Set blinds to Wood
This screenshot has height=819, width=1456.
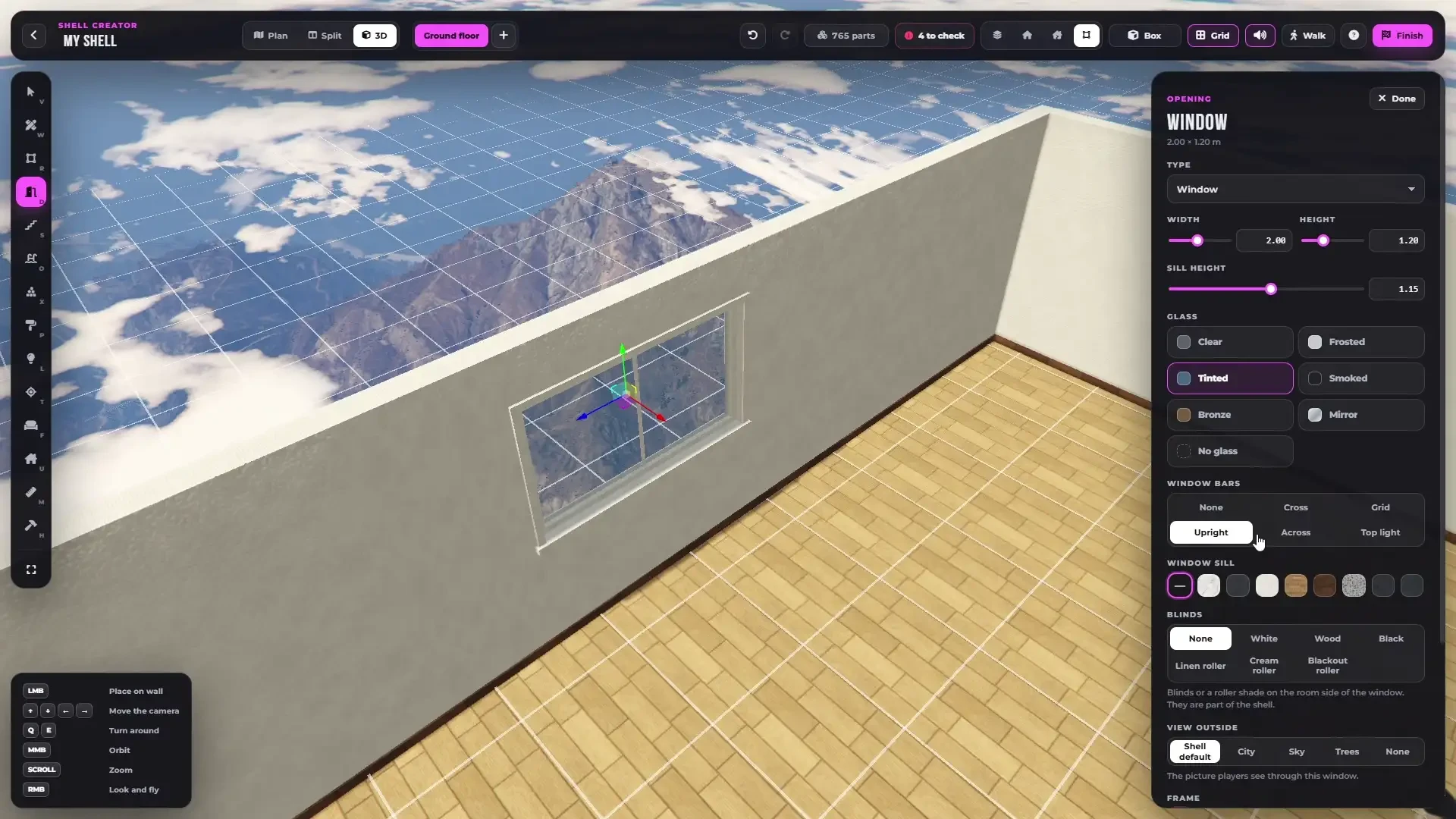(1327, 639)
